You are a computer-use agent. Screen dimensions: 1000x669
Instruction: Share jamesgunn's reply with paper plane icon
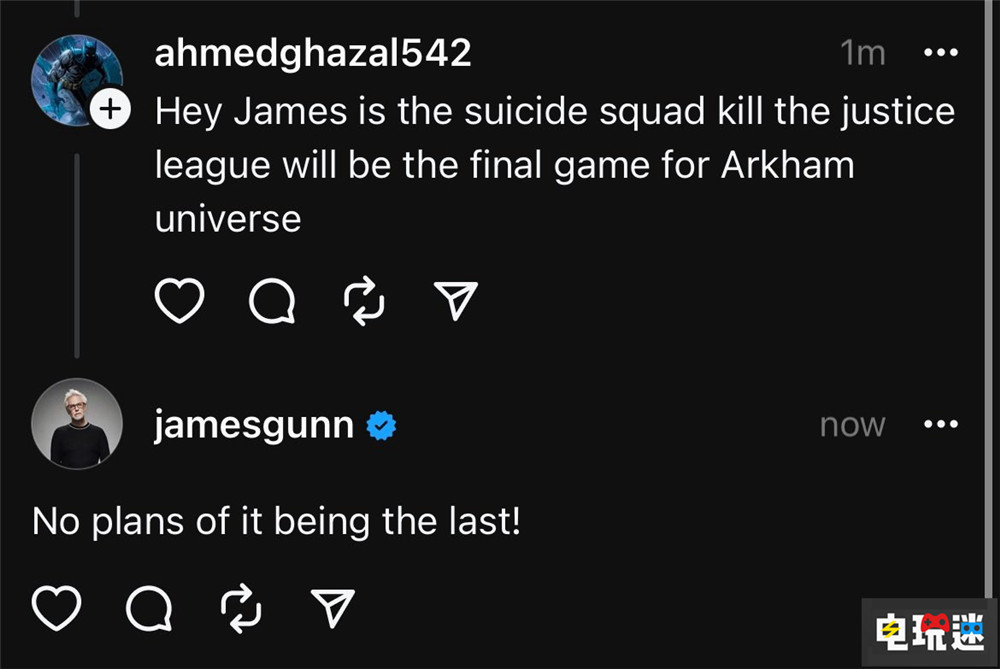(333, 607)
